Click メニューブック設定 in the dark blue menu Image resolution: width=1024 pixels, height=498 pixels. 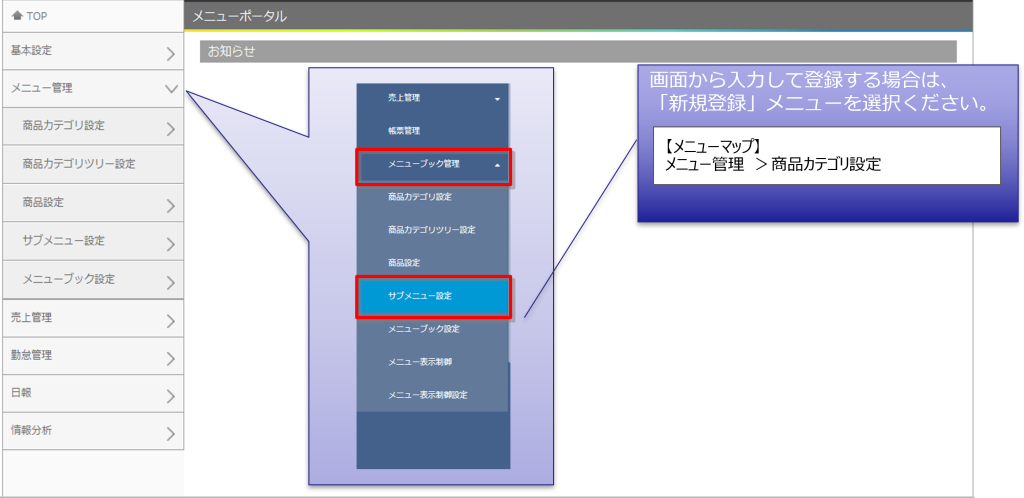423,329
